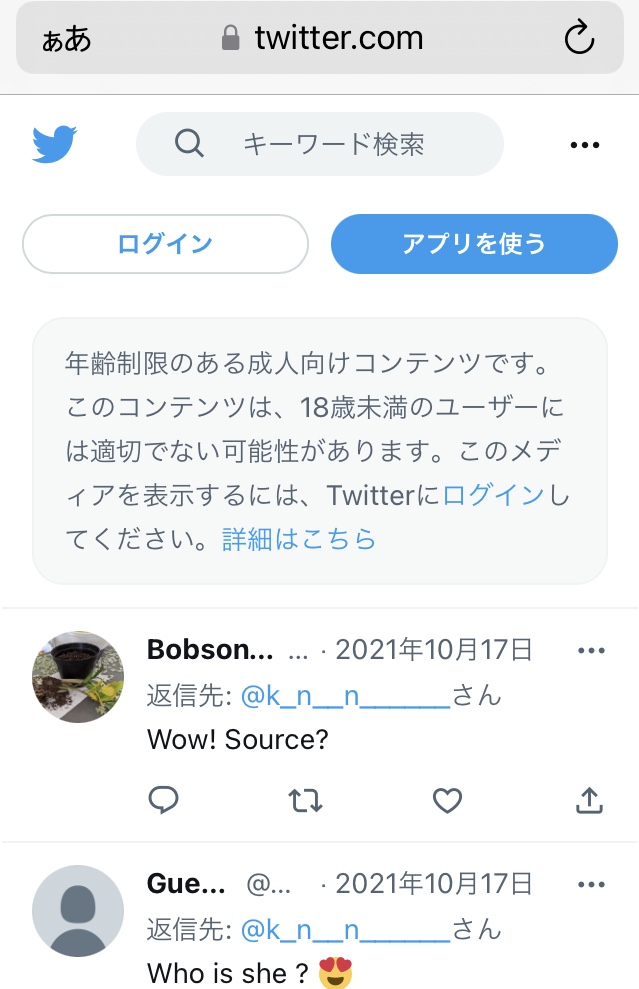Like Bobson's tweet using the heart icon

(447, 800)
